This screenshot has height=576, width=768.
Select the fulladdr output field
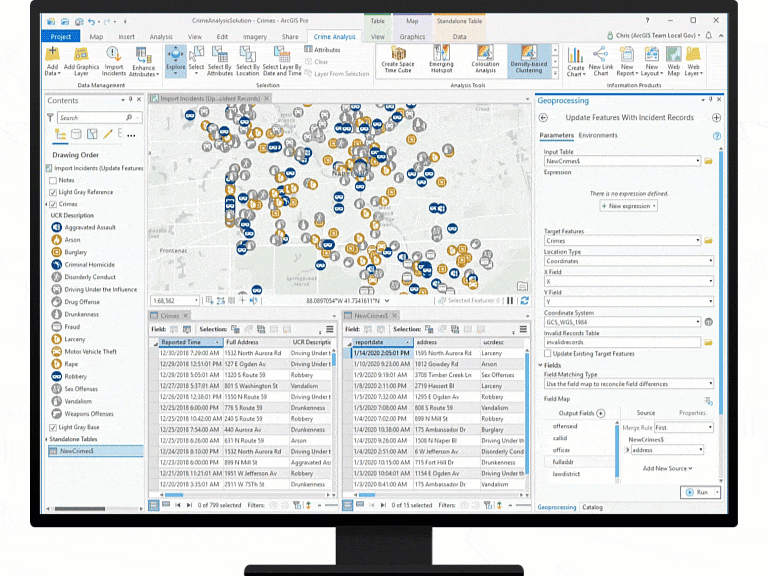point(579,462)
